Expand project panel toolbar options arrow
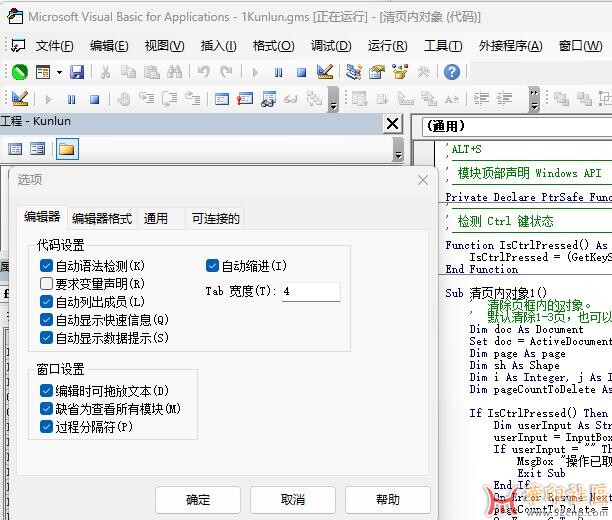612x520 pixels. (x=398, y=150)
